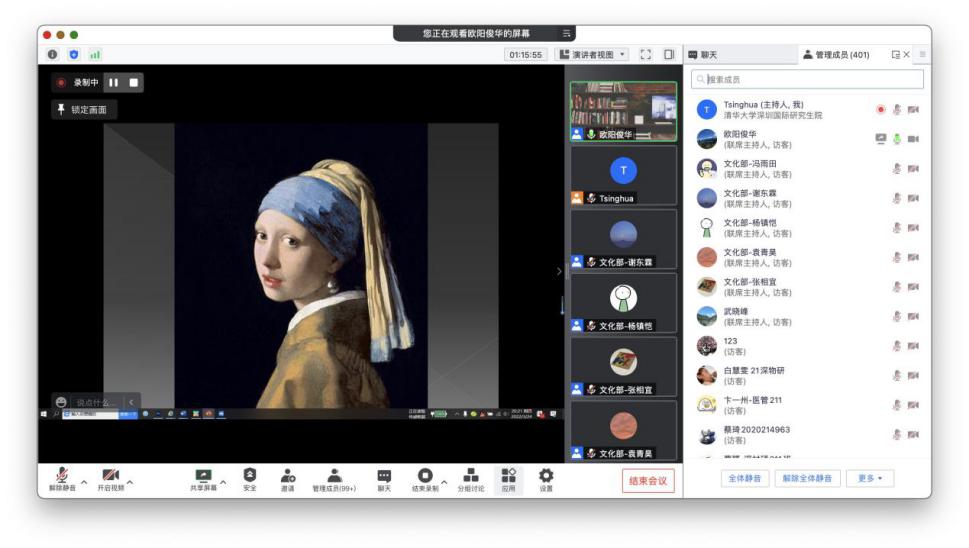Select 文化部-张相宜 video tile
The height and width of the screenshot is (548, 969).
pyautogui.click(x=624, y=367)
